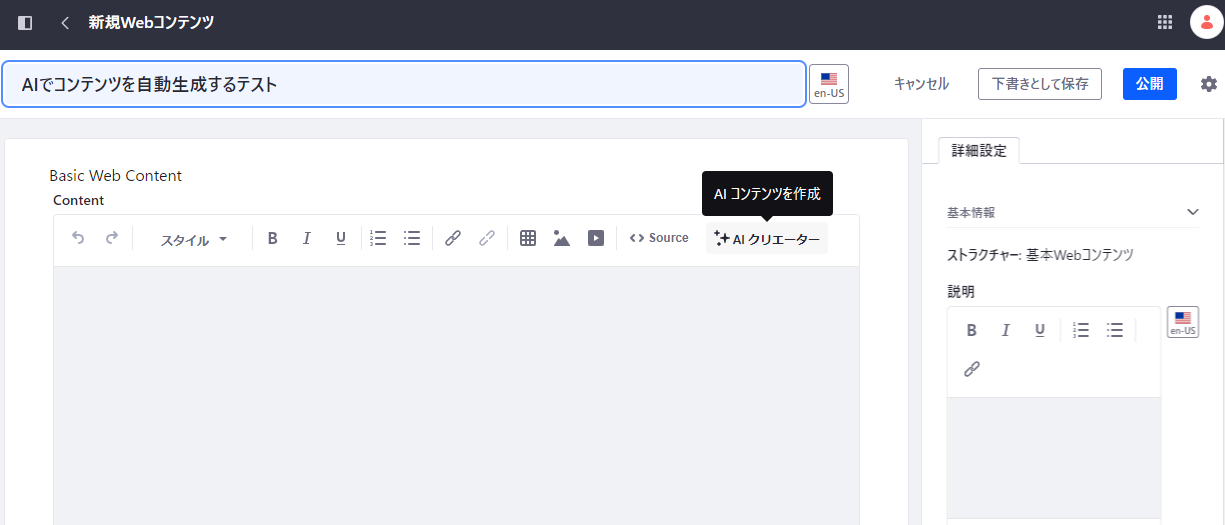The height and width of the screenshot is (525, 1225).
Task: Redo in the Content editor toolbar
Action: [x=112, y=238]
